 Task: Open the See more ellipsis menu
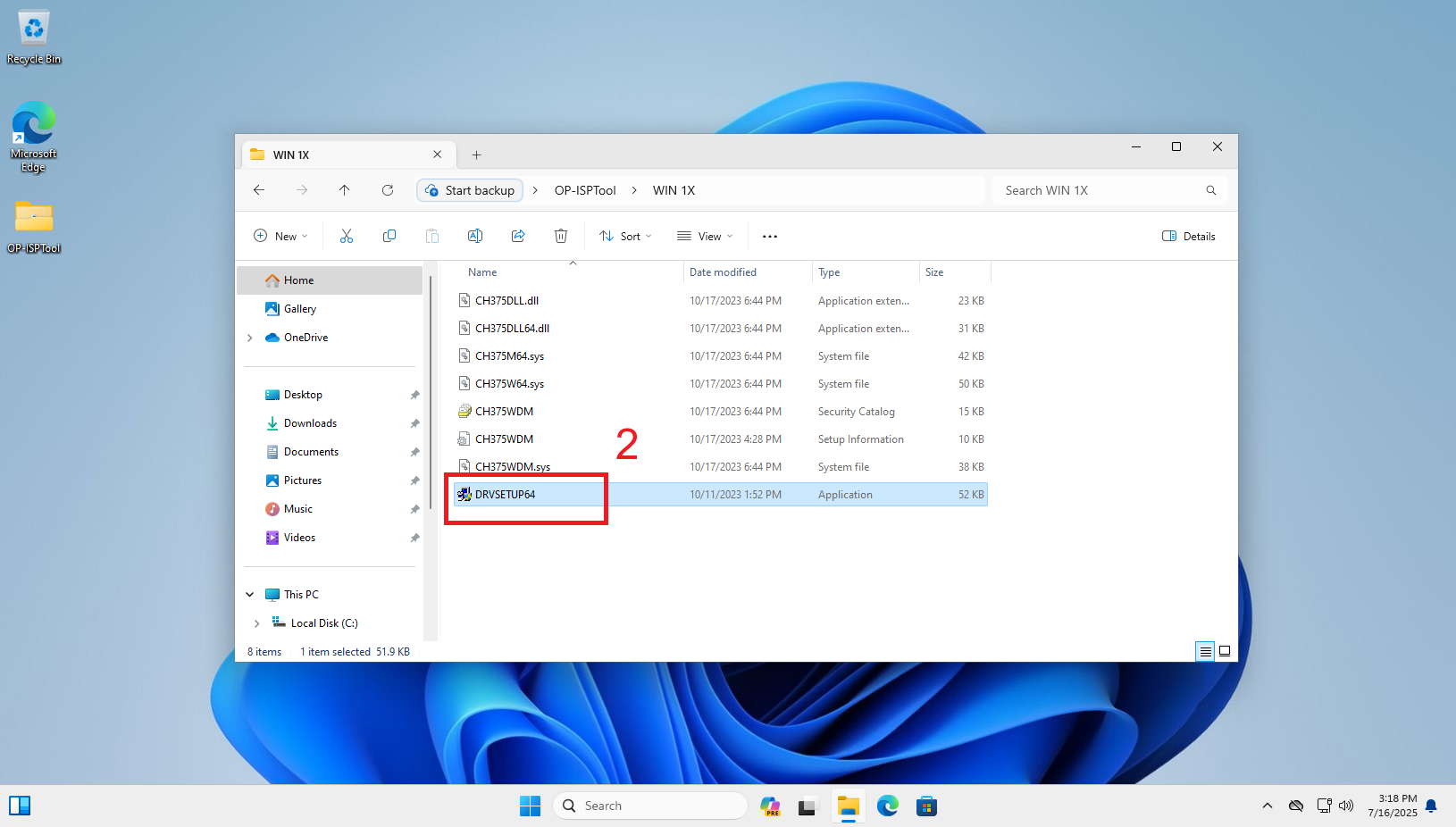pyautogui.click(x=770, y=237)
